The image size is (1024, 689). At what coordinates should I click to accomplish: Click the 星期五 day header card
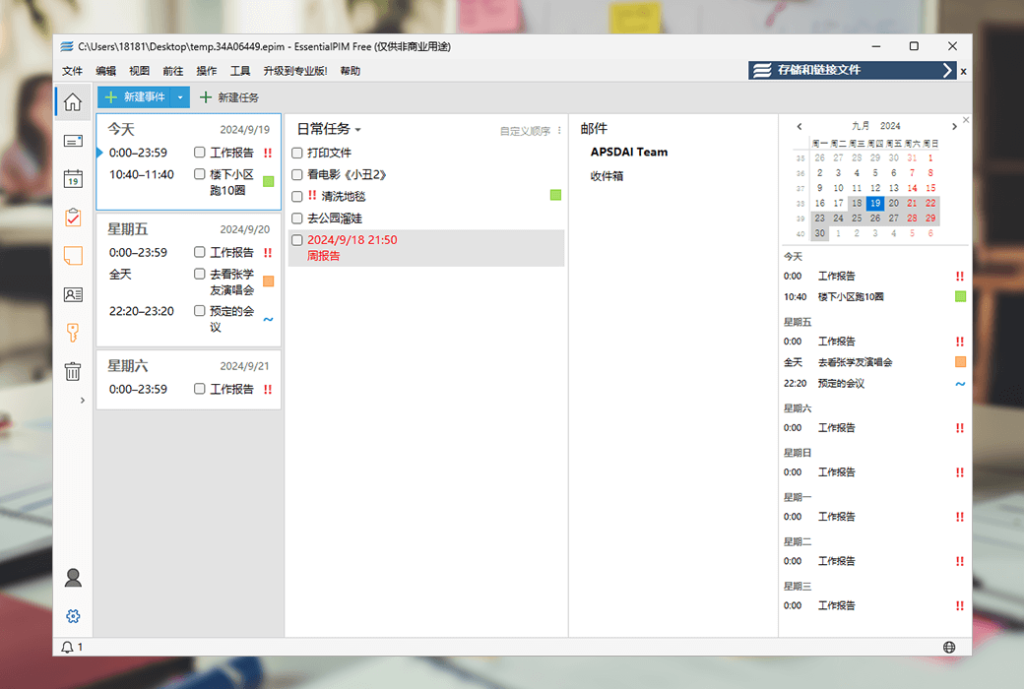coord(189,229)
